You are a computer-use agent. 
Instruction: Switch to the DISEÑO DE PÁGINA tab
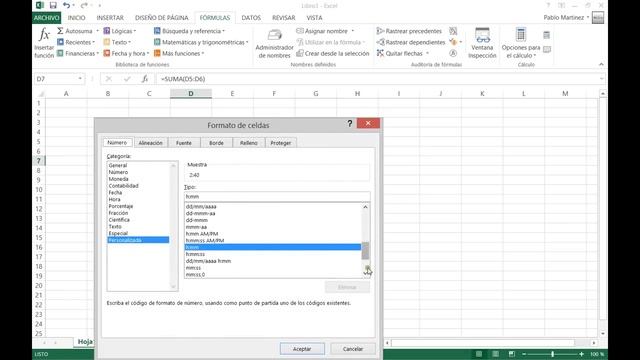tap(162, 18)
